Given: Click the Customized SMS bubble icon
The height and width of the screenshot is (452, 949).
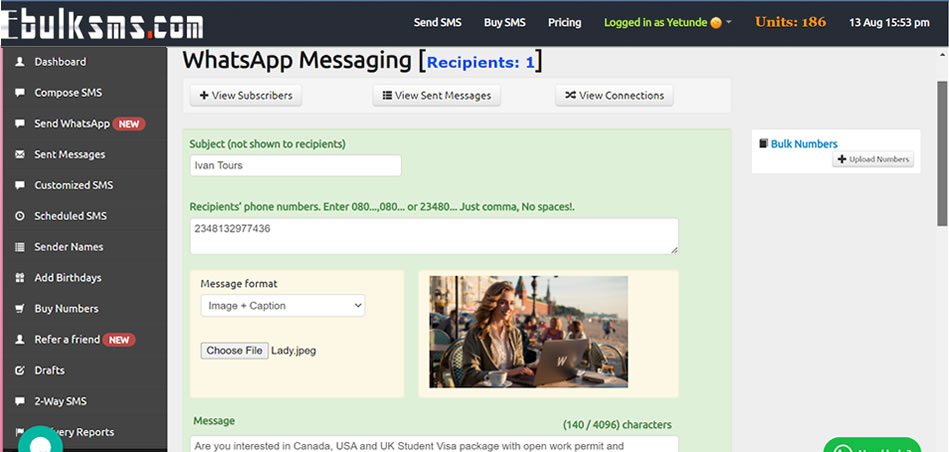Looking at the screenshot, I should coord(20,185).
